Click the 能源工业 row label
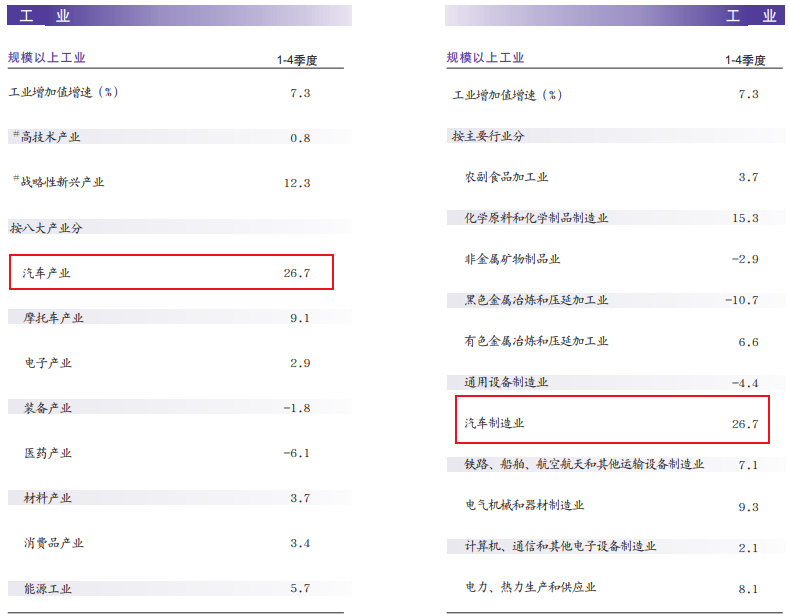 pos(48,588)
